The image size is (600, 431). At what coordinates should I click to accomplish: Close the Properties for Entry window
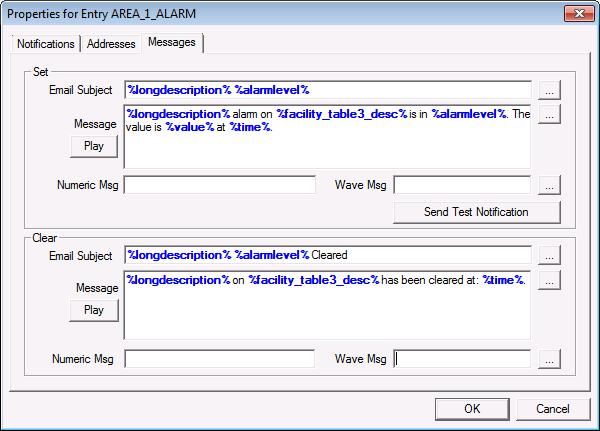pos(579,14)
